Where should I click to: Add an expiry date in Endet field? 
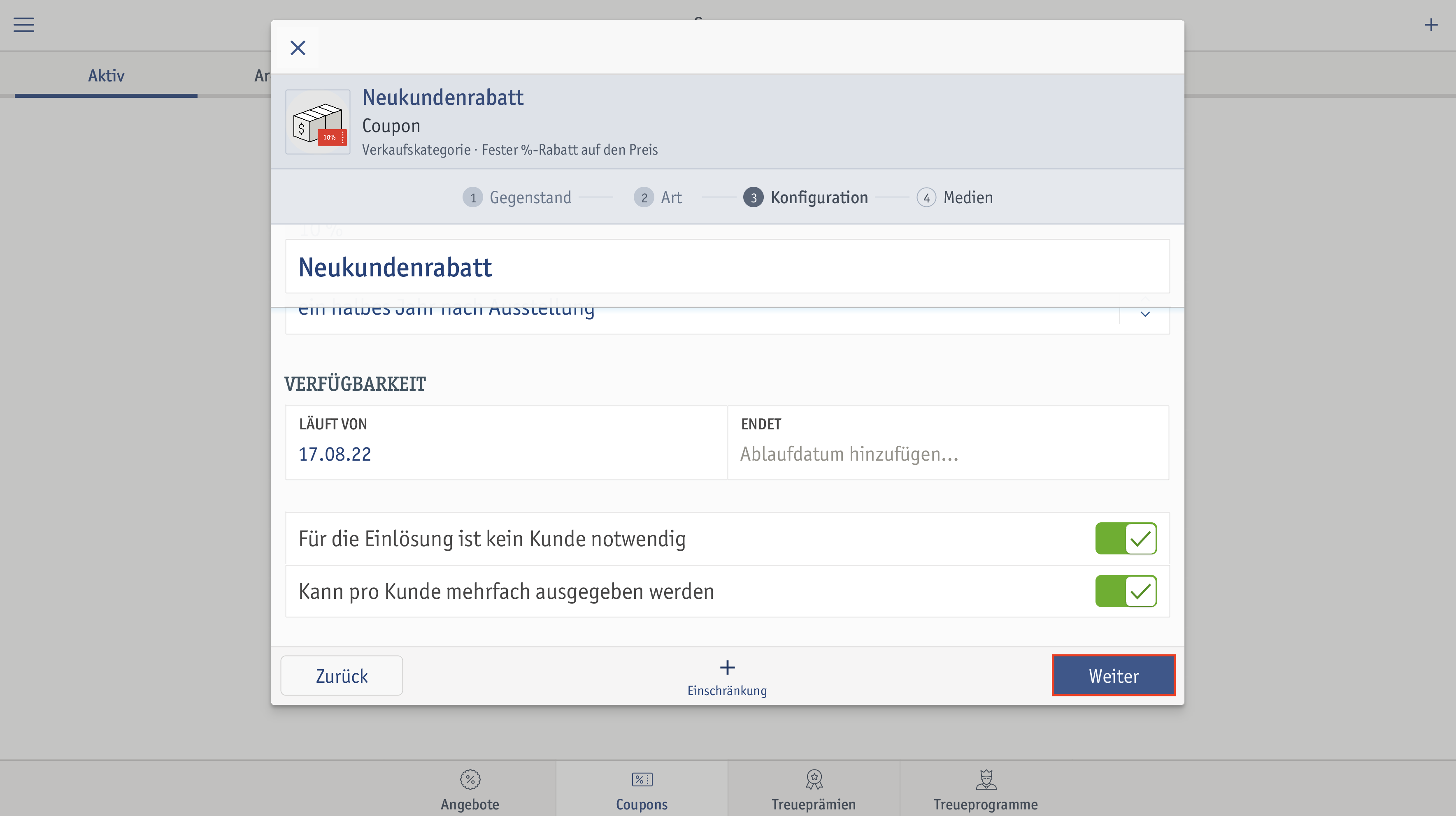[948, 443]
